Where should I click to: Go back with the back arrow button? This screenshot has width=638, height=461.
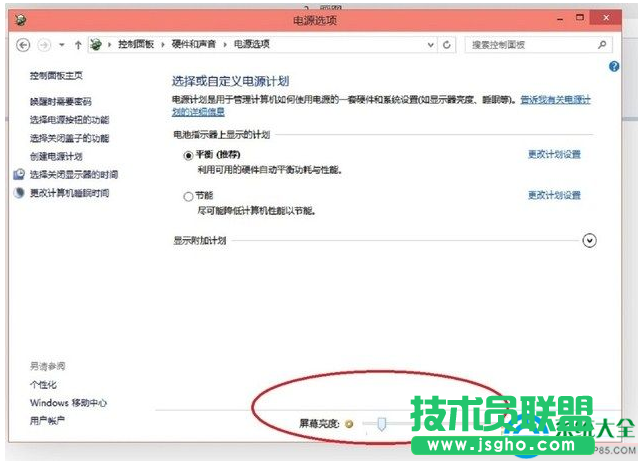point(23,45)
